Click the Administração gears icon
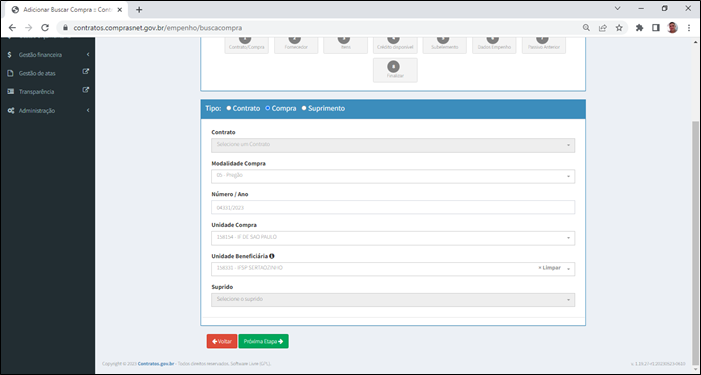 (x=10, y=110)
